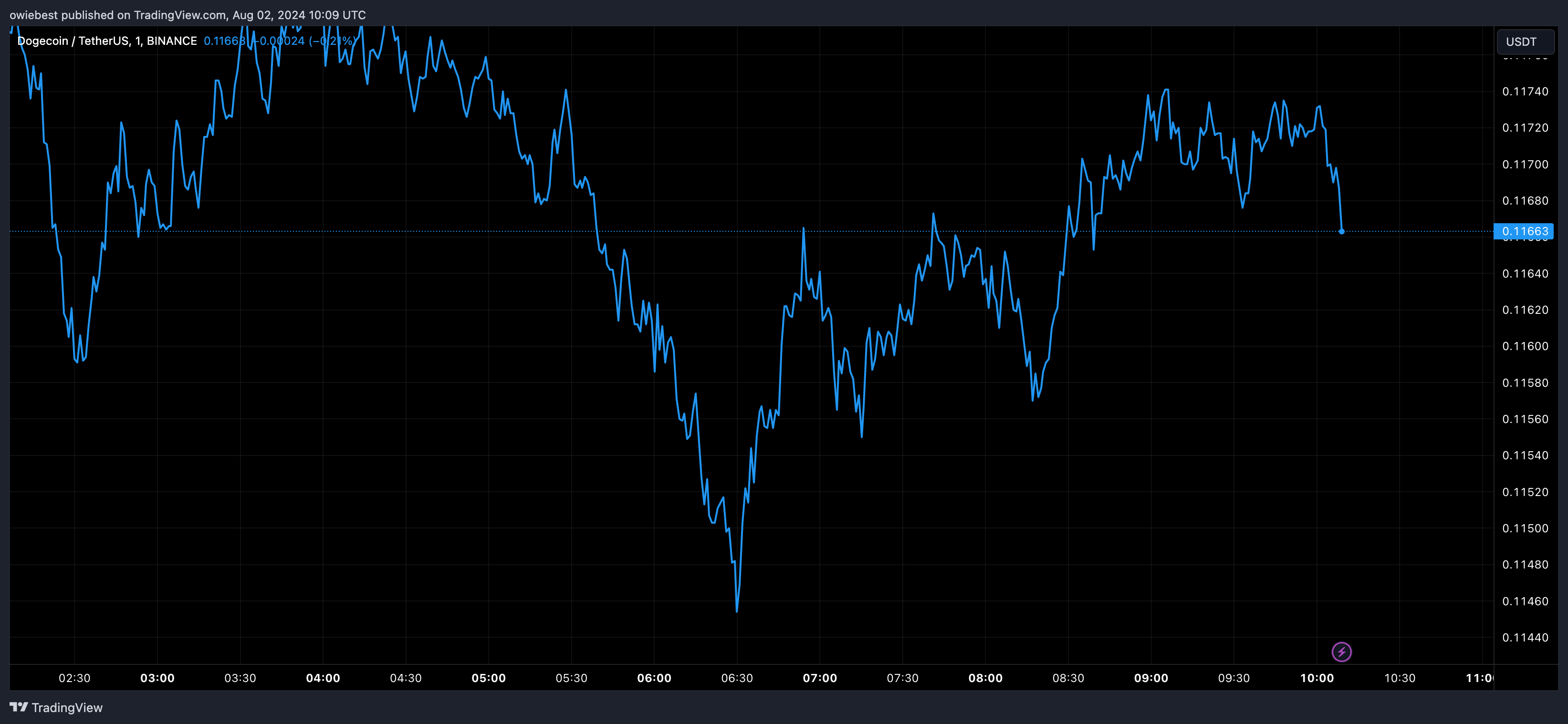Select the 10:30 time axis label
Viewport: 1568px width, 724px height.
[1400, 678]
